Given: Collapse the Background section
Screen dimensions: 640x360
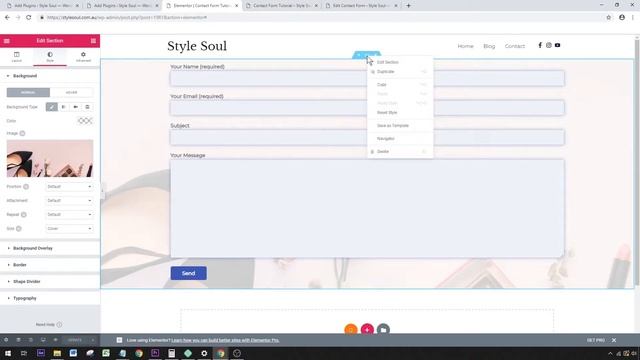Looking at the screenshot, I should tap(50, 76).
